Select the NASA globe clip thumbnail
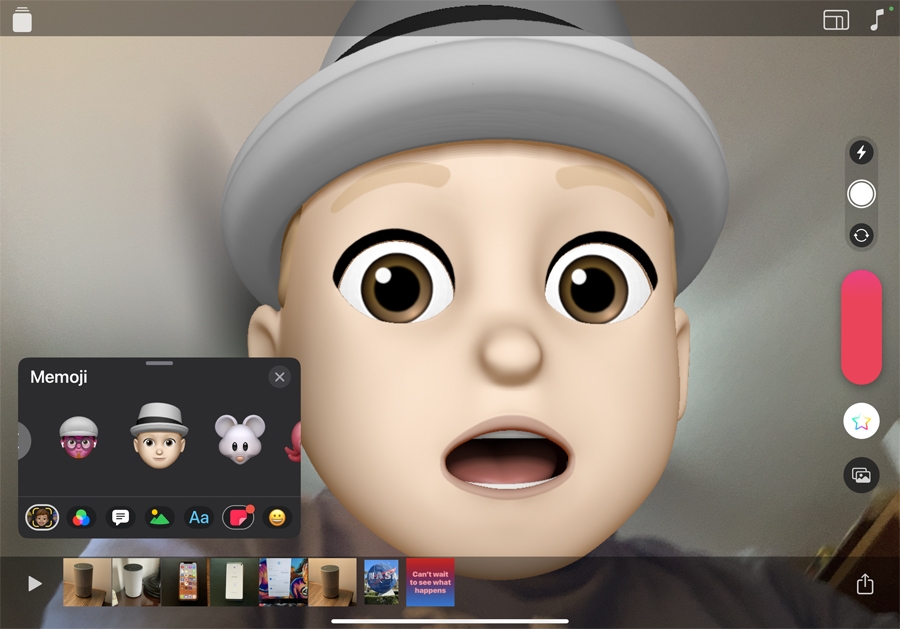Screen dimensions: 900x629 click(x=381, y=582)
